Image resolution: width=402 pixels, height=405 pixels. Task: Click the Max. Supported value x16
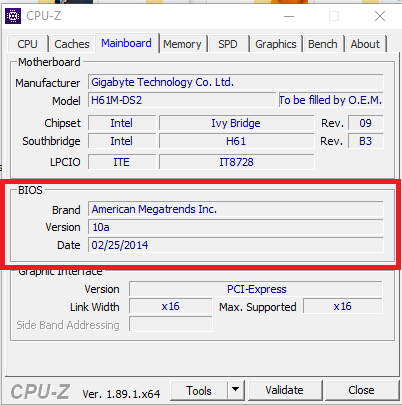343,306
